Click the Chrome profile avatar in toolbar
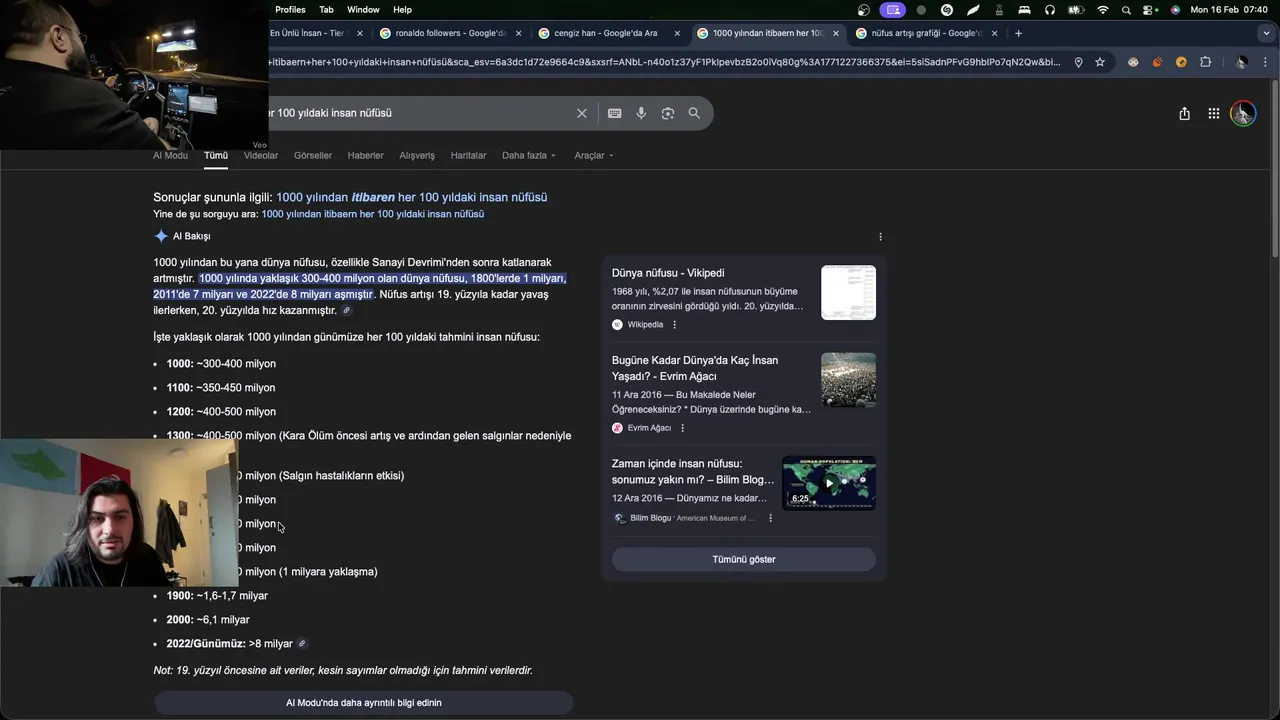This screenshot has width=1280, height=720. tap(1241, 62)
